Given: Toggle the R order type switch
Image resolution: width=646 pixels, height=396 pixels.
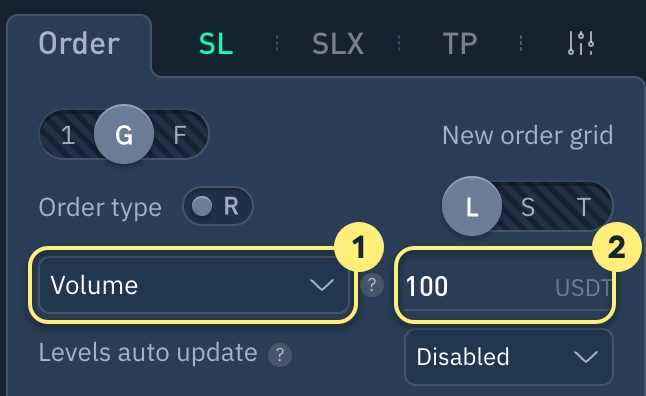Looking at the screenshot, I should tap(218, 206).
